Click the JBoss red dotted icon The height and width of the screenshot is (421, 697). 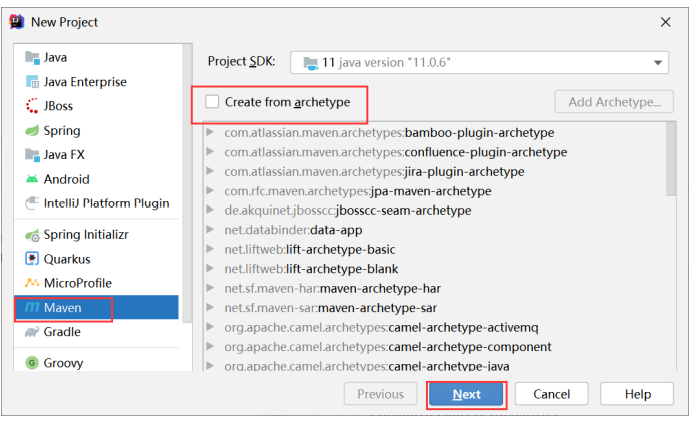tap(32, 106)
